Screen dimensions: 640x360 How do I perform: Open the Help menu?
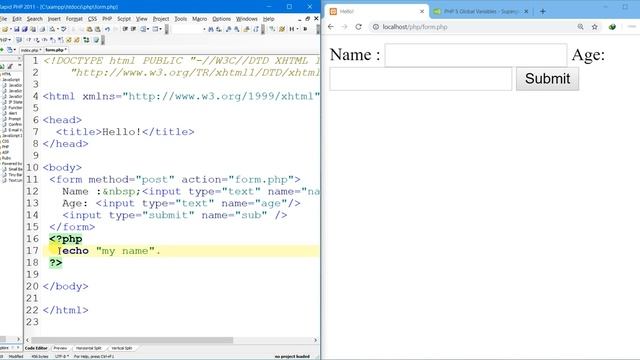click(268, 19)
